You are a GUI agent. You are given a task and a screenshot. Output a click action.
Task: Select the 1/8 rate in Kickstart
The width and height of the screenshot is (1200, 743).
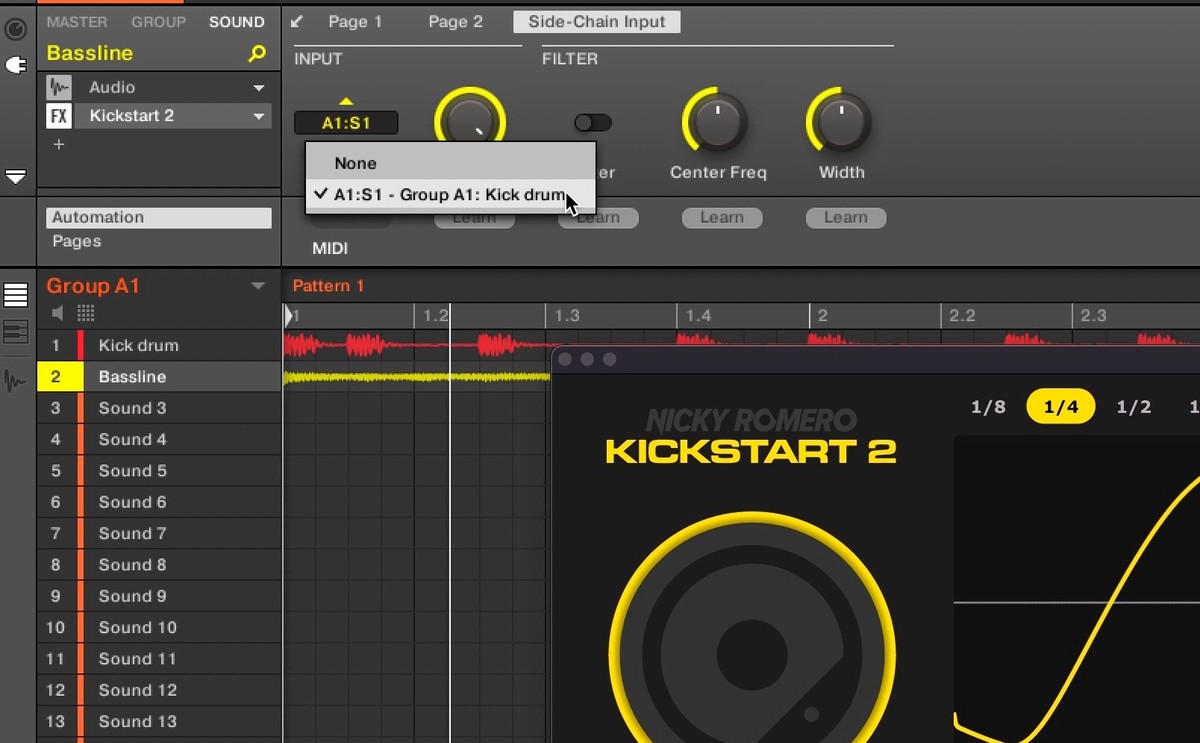coord(988,407)
